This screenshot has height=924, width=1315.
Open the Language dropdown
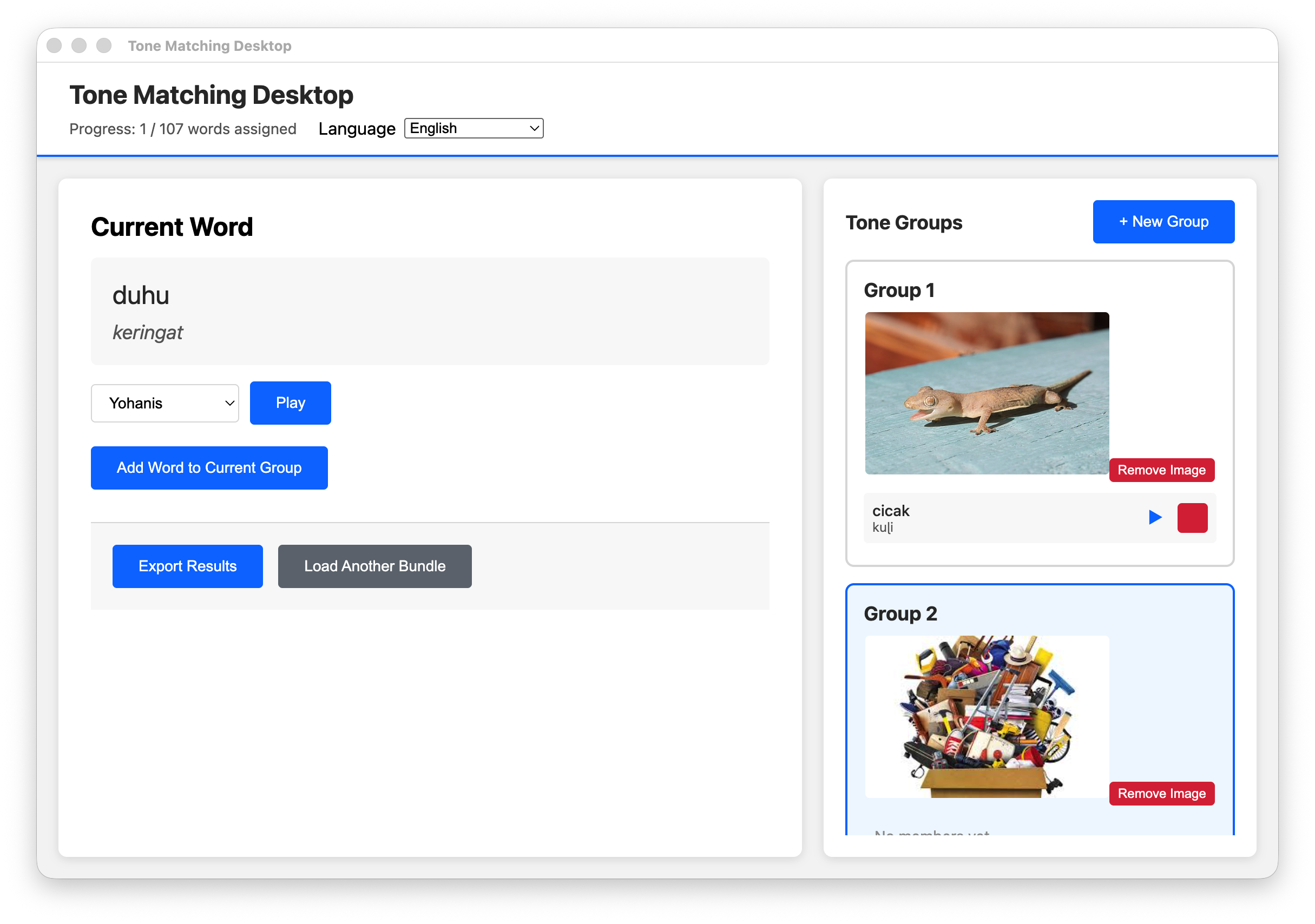tap(473, 128)
